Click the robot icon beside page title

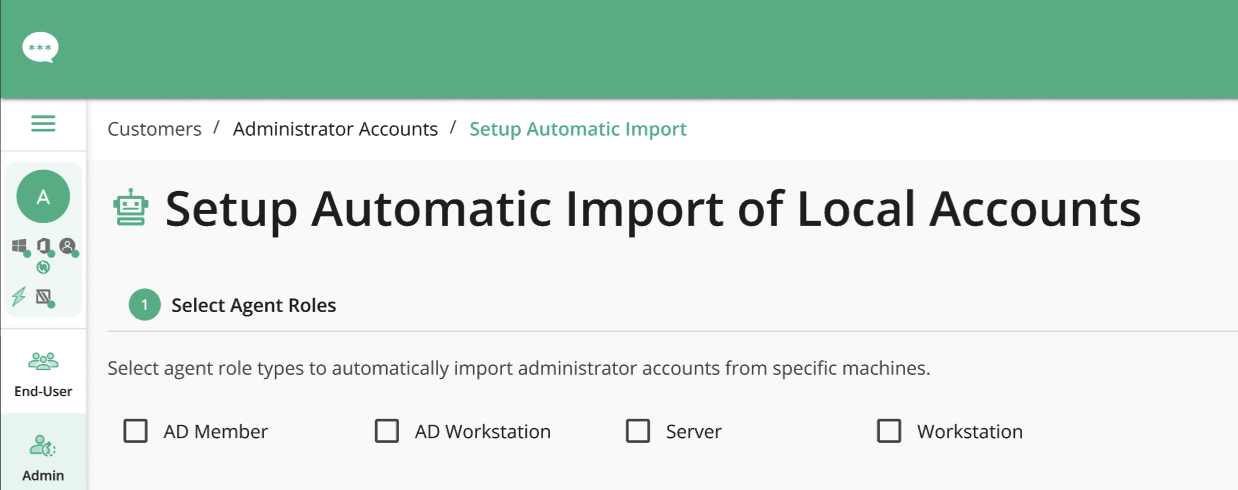(130, 209)
